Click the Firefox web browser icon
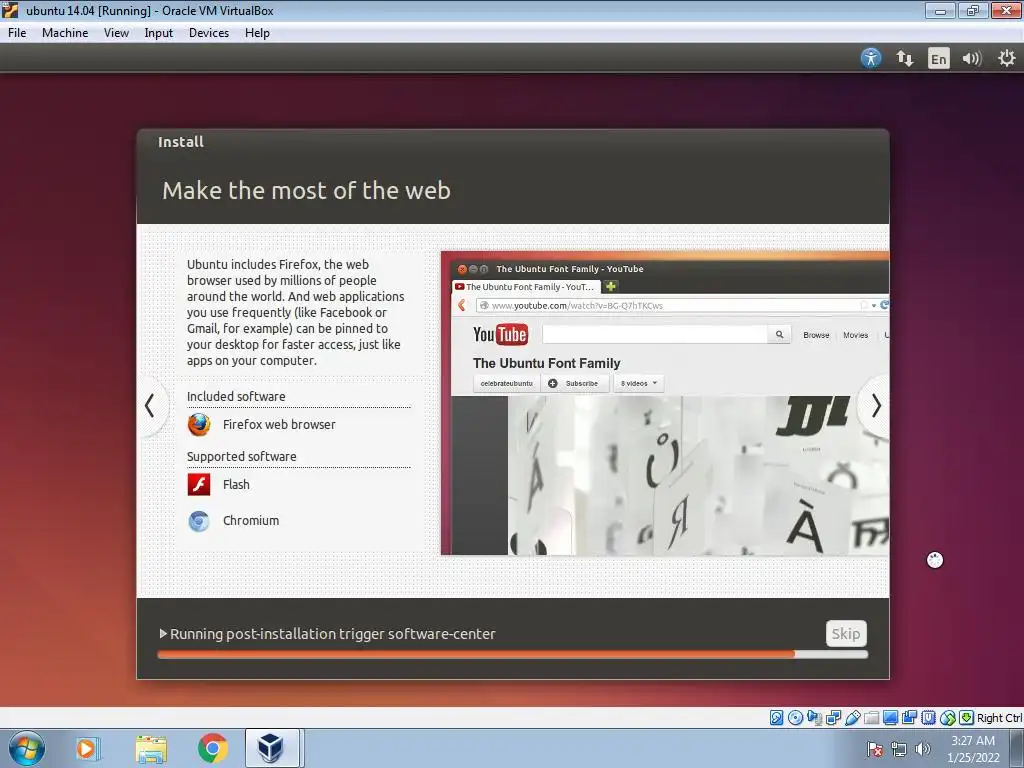The image size is (1024, 768). coord(199,424)
